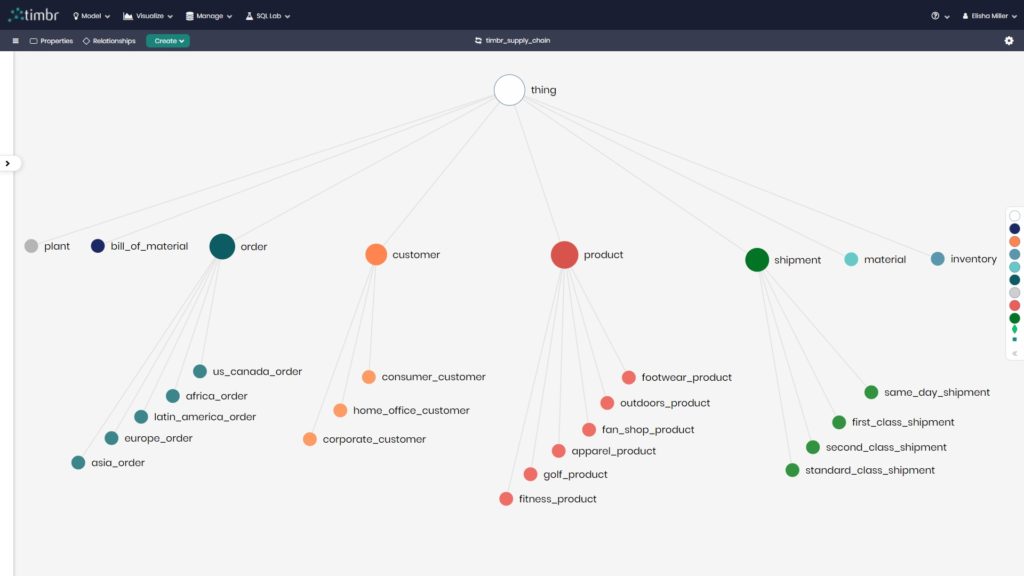This screenshot has width=1024, height=576.
Task: Click the Manage database icon
Action: click(190, 15)
